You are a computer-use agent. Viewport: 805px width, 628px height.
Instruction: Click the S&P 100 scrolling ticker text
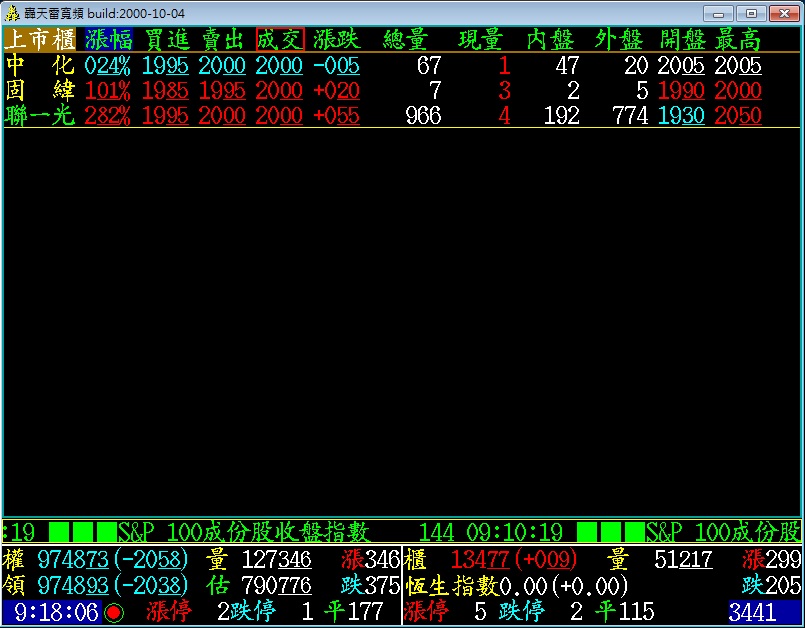coord(244,531)
